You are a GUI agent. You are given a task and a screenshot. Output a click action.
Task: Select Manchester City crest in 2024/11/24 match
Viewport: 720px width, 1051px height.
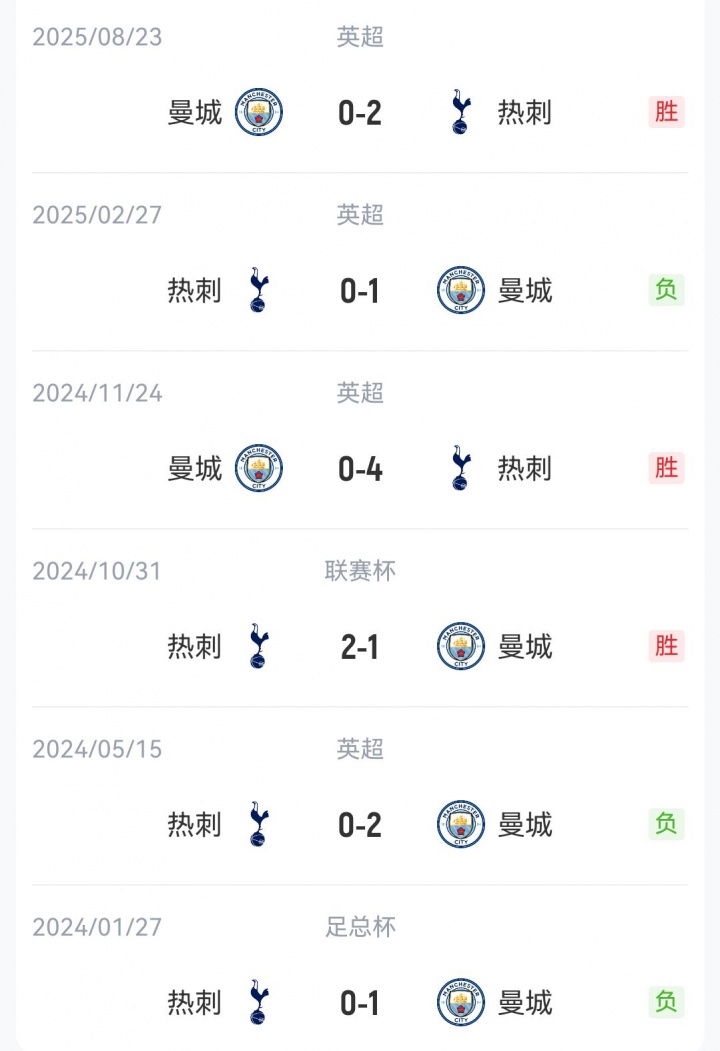pyautogui.click(x=259, y=469)
